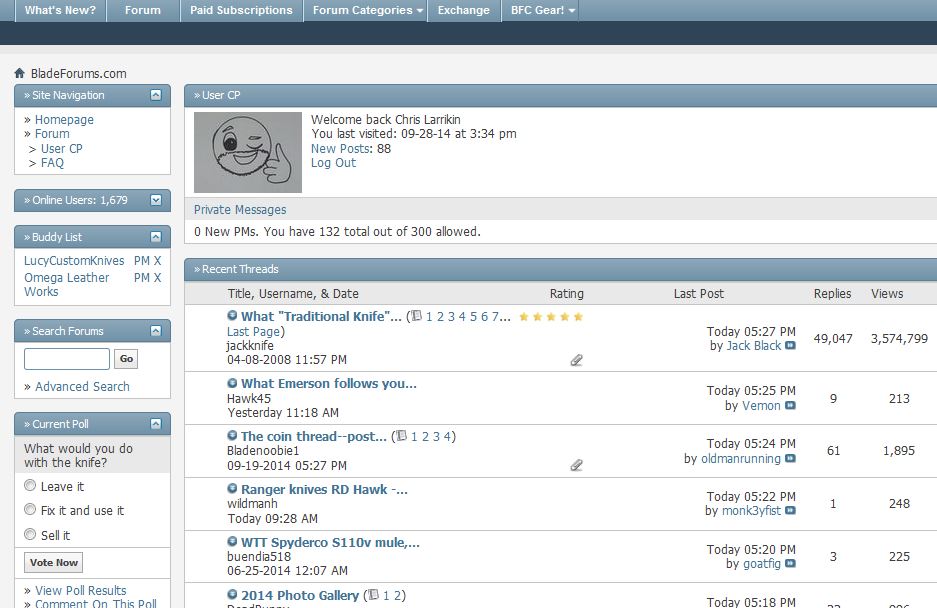
Task: Click paperclip attachment icon in coin thread row
Action: tap(576, 465)
